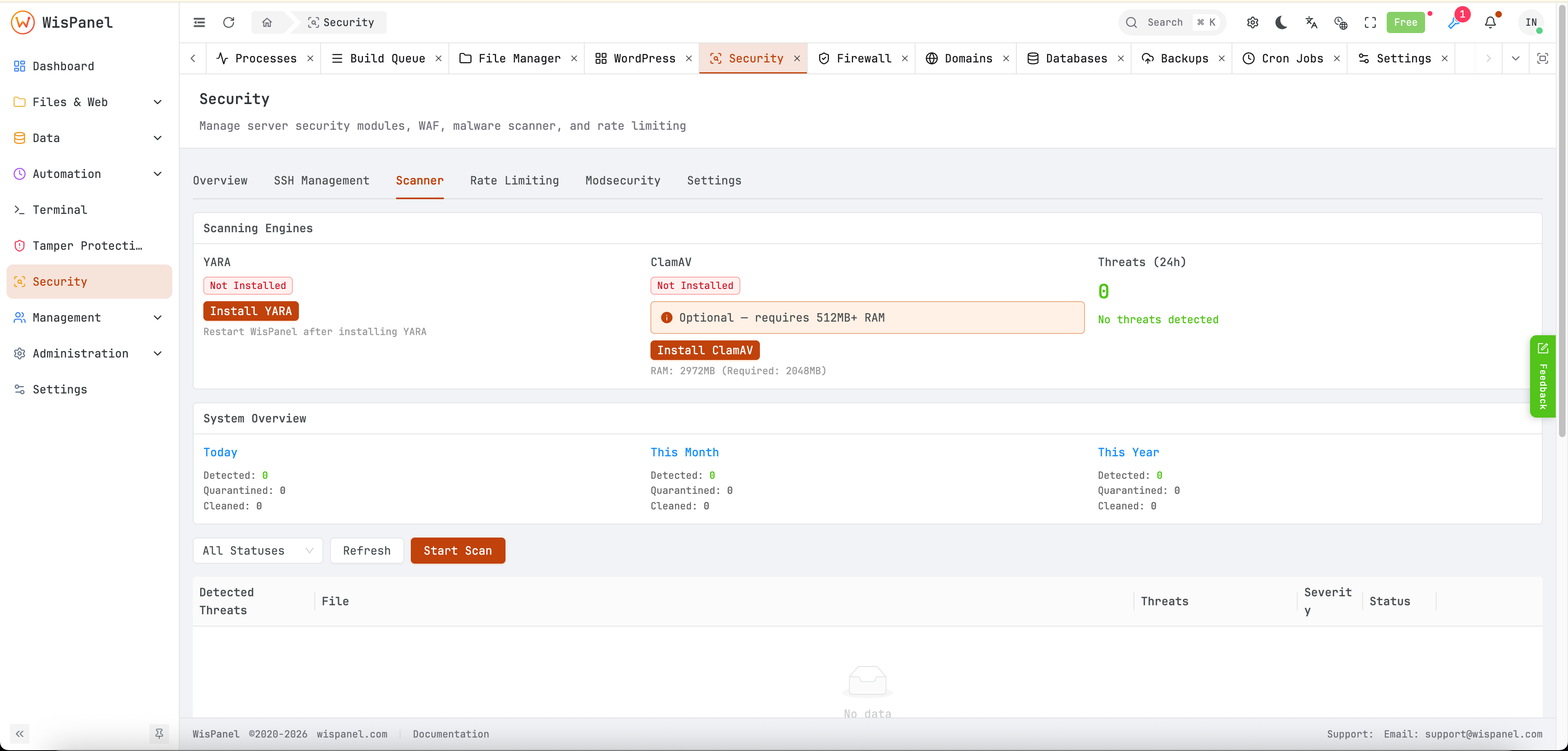Viewport: 1568px width, 751px height.
Task: Close the Processes page tab
Action: 310,58
